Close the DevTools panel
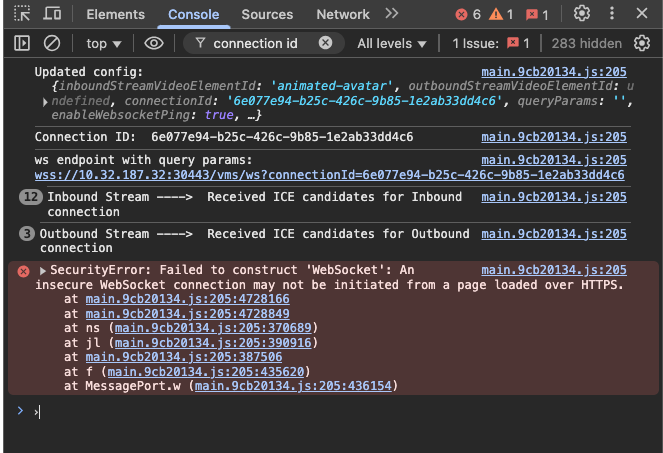The width and height of the screenshot is (663, 453). pyautogui.click(x=642, y=14)
